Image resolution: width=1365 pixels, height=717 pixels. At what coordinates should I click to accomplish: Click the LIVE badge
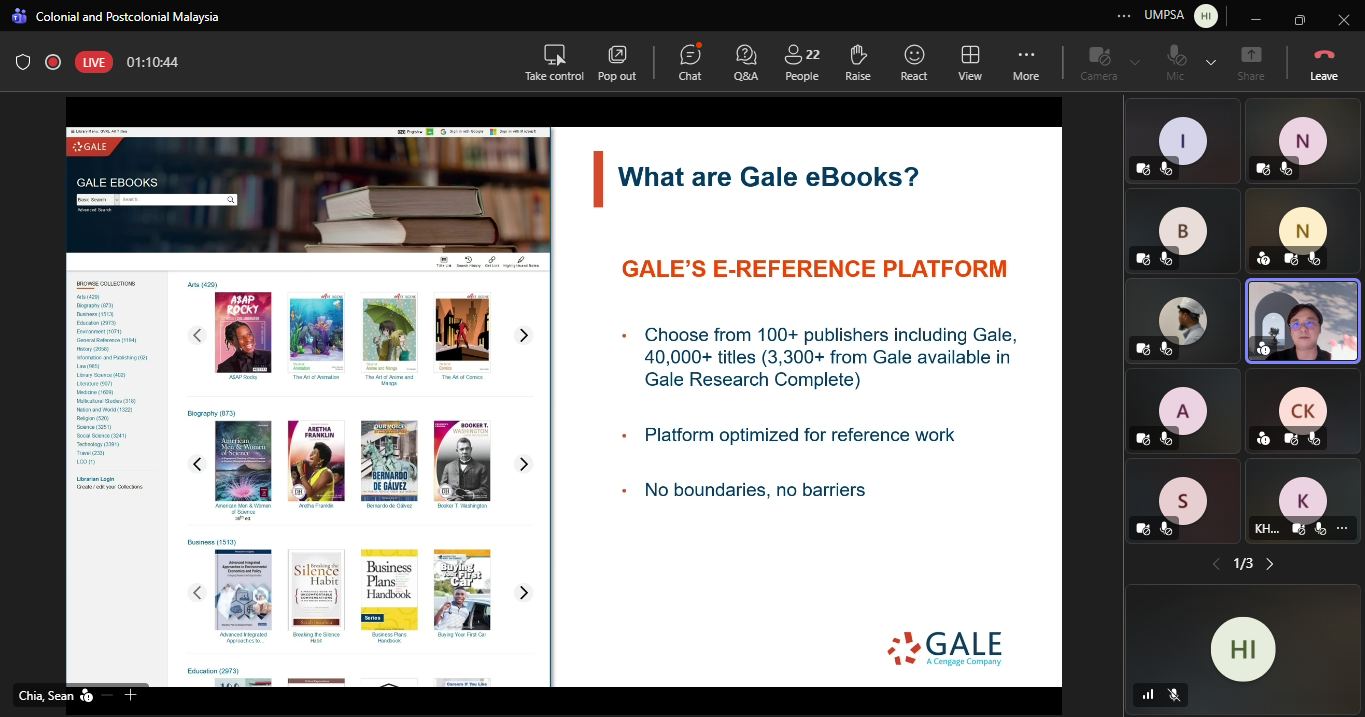click(x=93, y=62)
